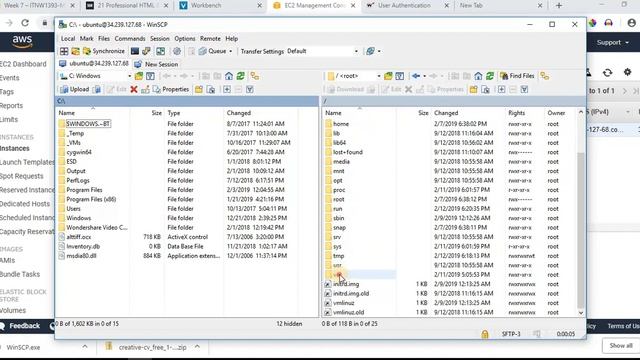Click the Queue toolbar button
The image size is (640, 360).
[212, 51]
